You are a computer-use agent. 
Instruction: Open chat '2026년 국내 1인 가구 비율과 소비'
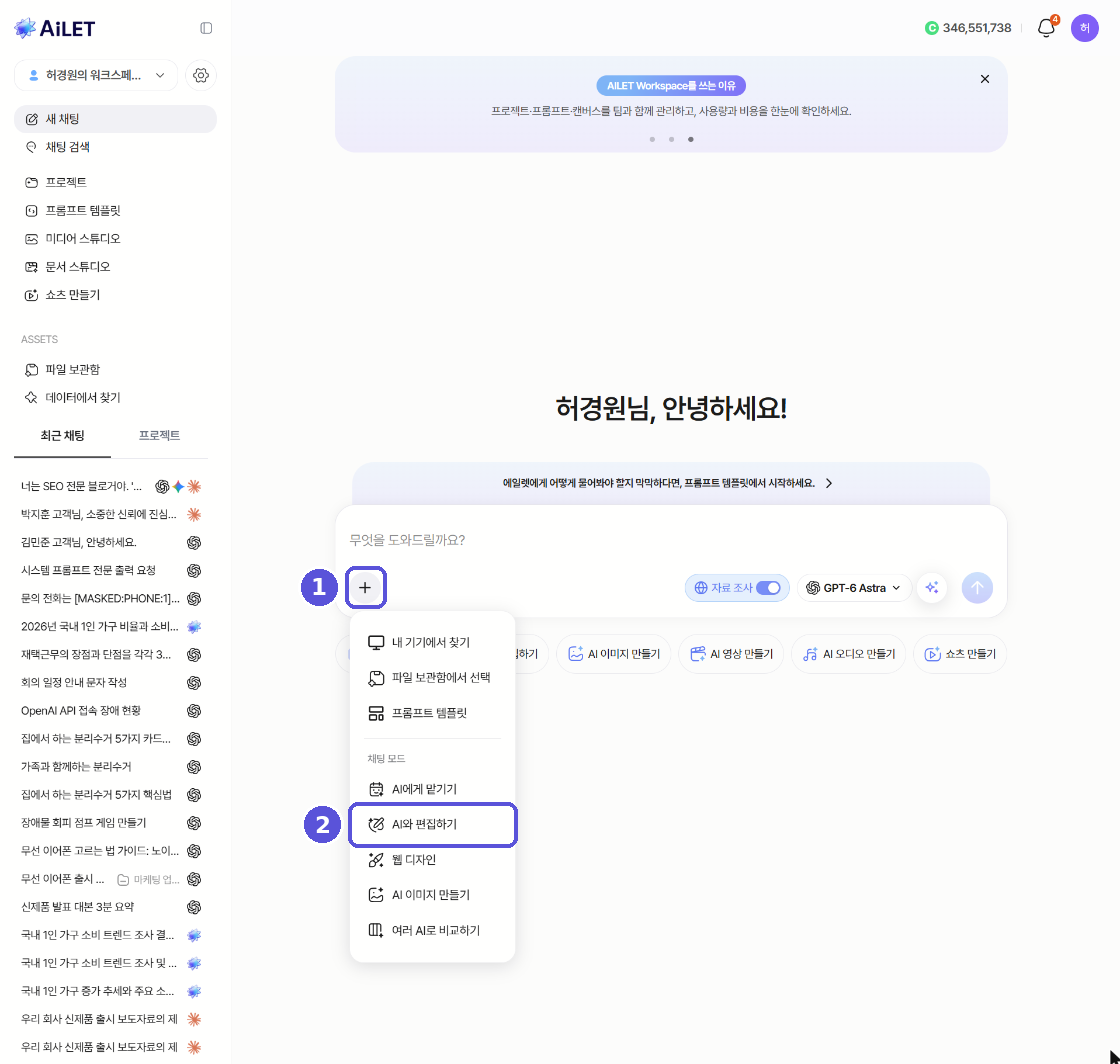[111, 626]
